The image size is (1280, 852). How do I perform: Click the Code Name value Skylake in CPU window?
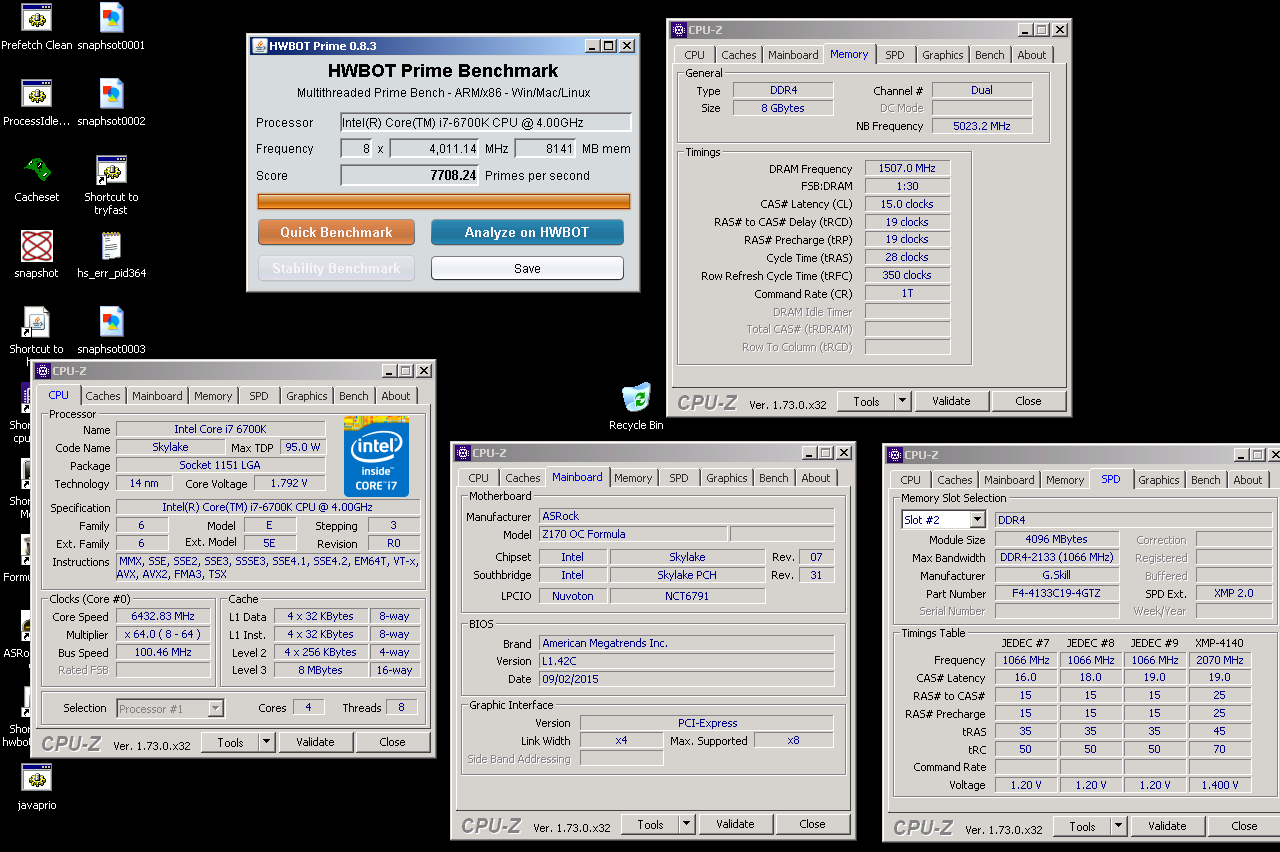(x=170, y=448)
